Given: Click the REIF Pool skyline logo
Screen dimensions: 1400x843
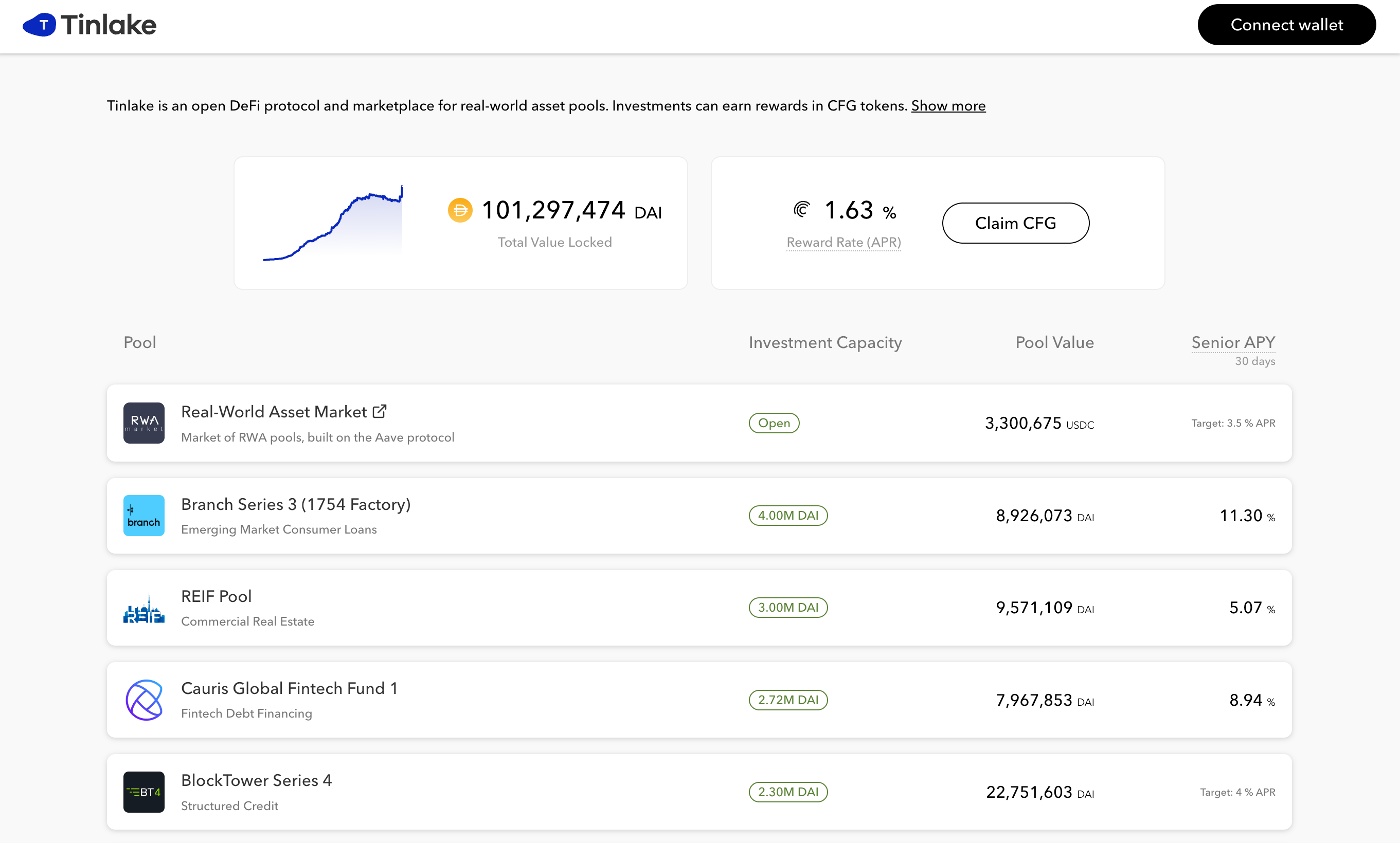Looking at the screenshot, I should point(143,608).
